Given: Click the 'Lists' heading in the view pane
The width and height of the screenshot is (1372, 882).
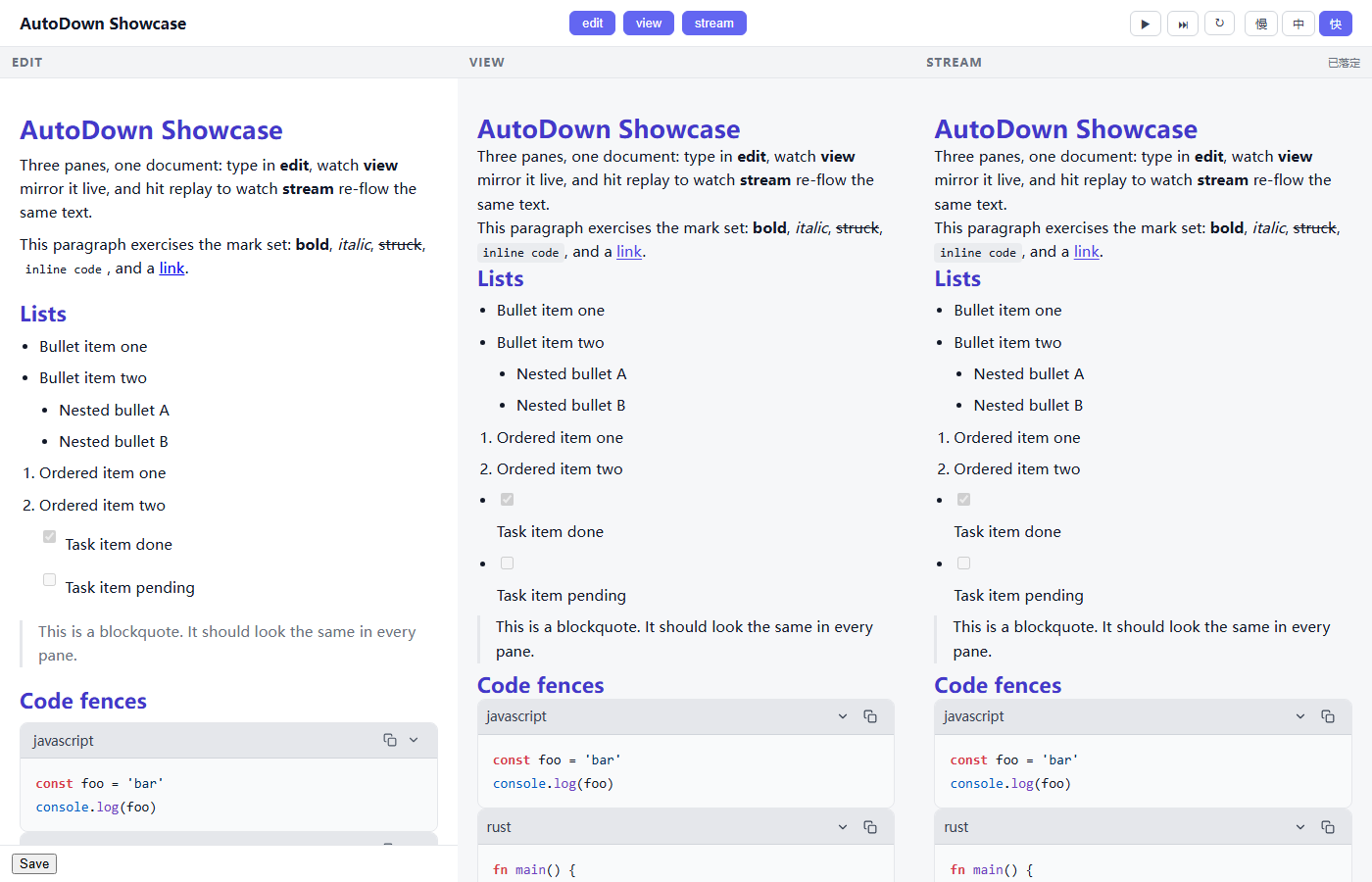Looking at the screenshot, I should point(501,279).
